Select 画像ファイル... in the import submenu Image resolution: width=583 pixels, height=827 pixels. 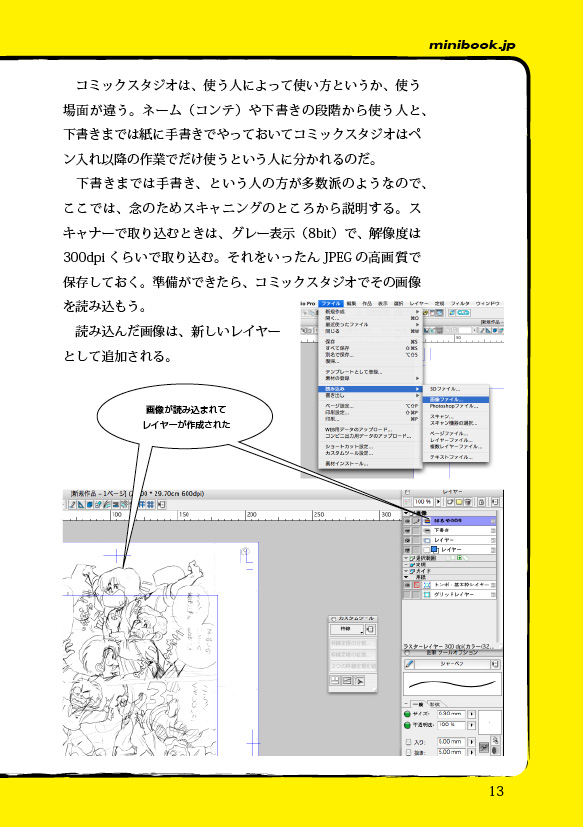(456, 399)
